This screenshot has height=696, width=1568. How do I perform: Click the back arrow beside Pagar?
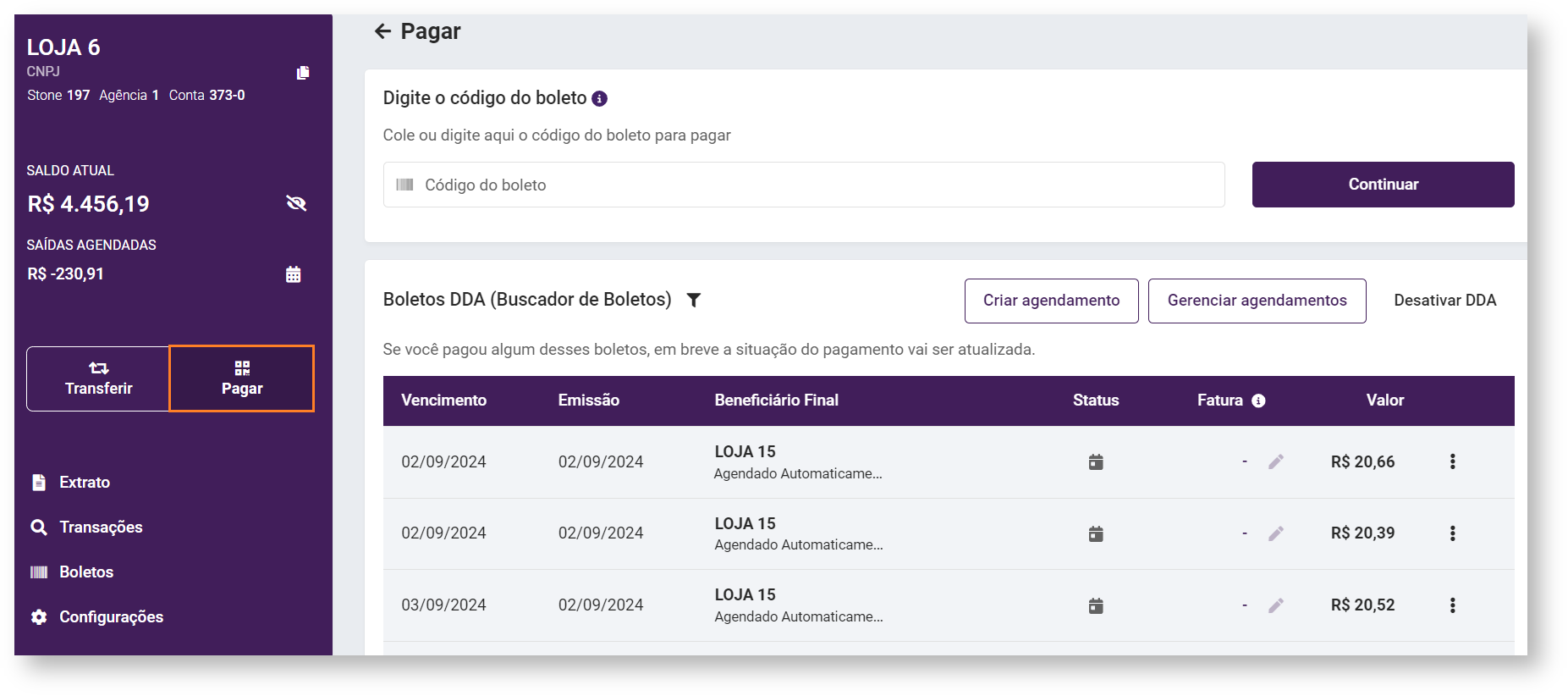click(382, 31)
